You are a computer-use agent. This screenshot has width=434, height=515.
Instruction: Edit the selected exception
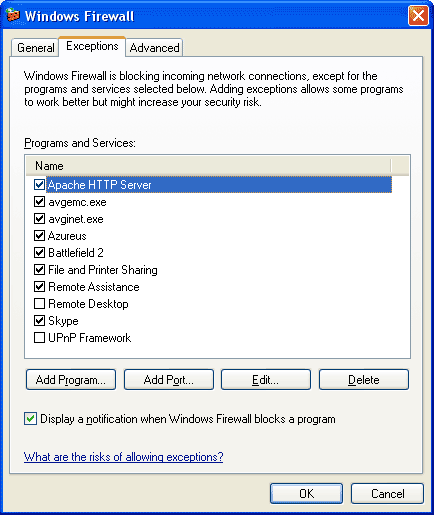tap(266, 379)
